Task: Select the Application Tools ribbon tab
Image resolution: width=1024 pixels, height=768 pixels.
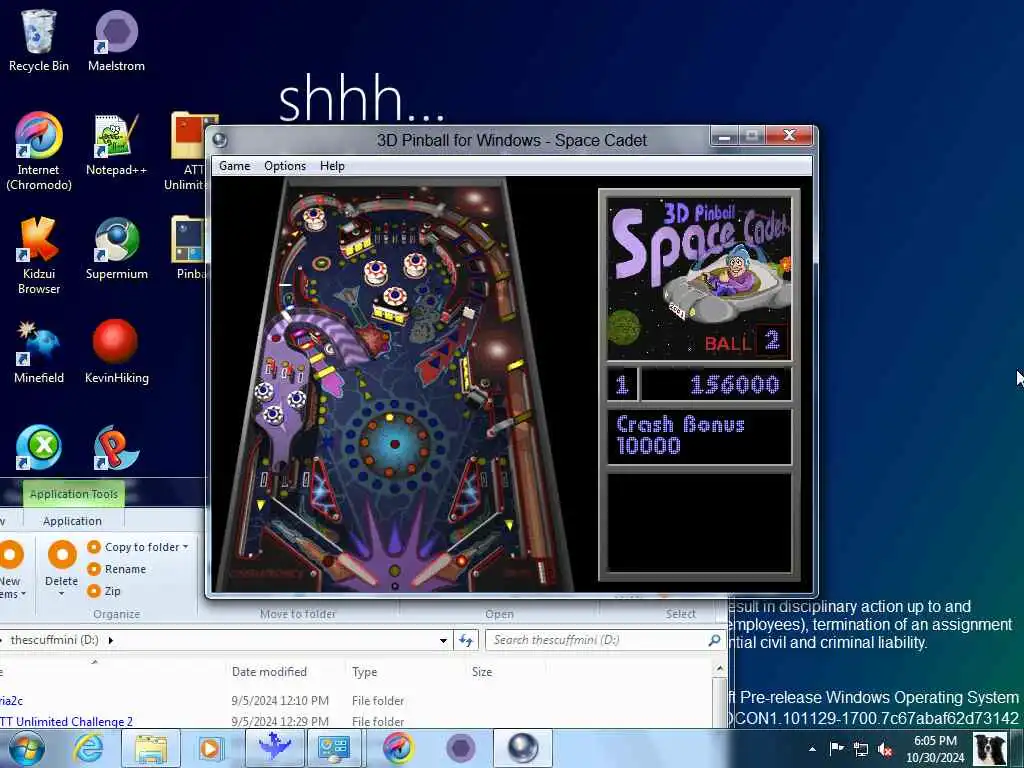Action: click(x=74, y=494)
